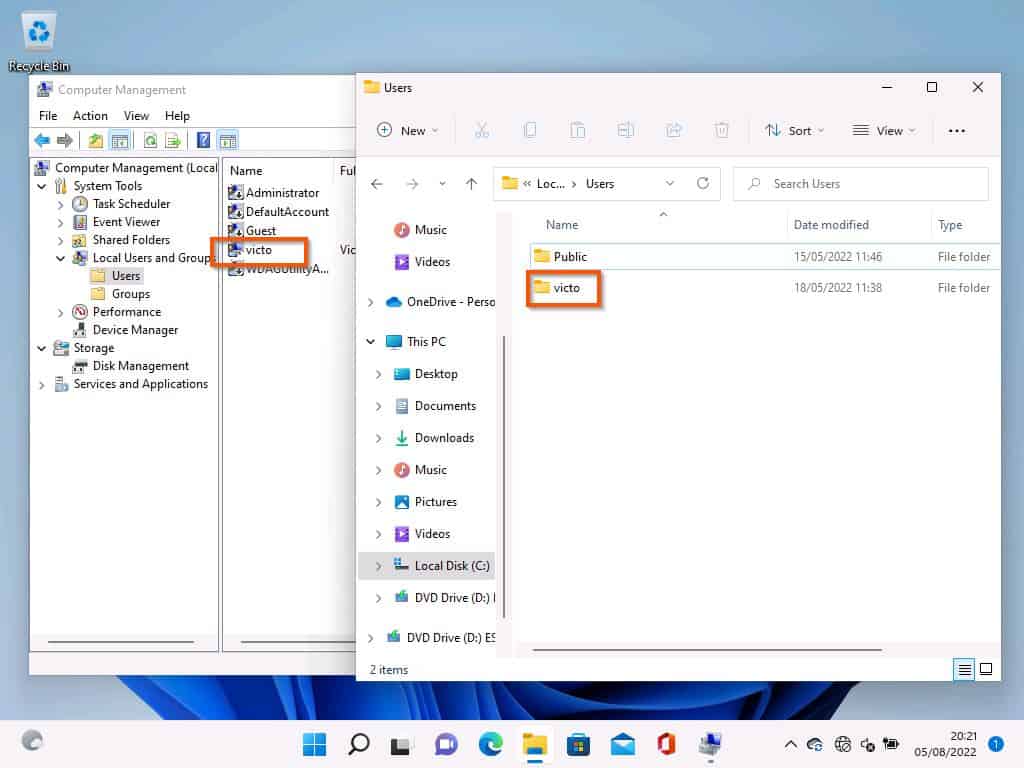Click the Copy icon in File Explorer
1024x768 pixels.
530,130
